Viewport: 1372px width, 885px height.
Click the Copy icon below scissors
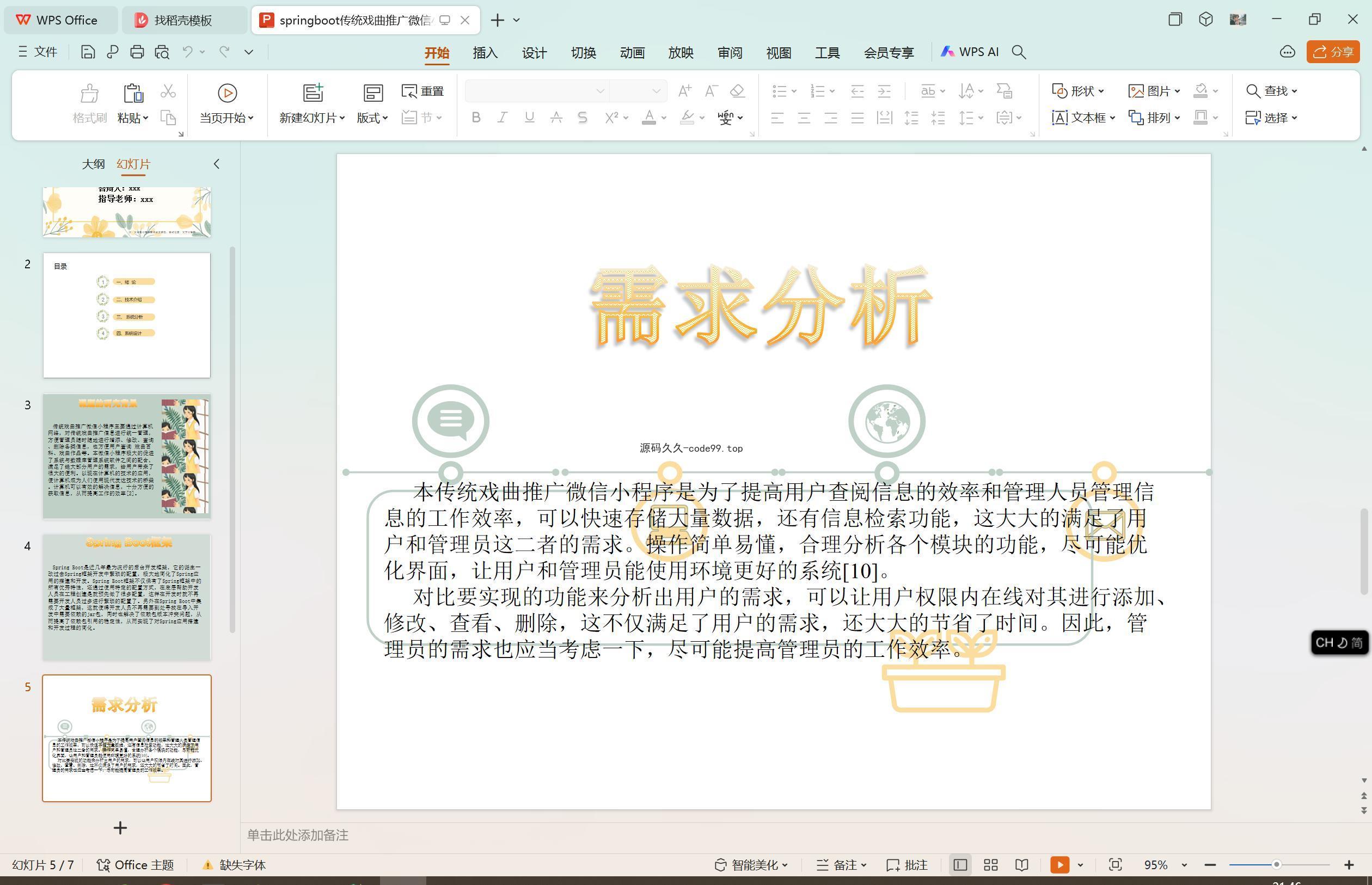point(168,118)
